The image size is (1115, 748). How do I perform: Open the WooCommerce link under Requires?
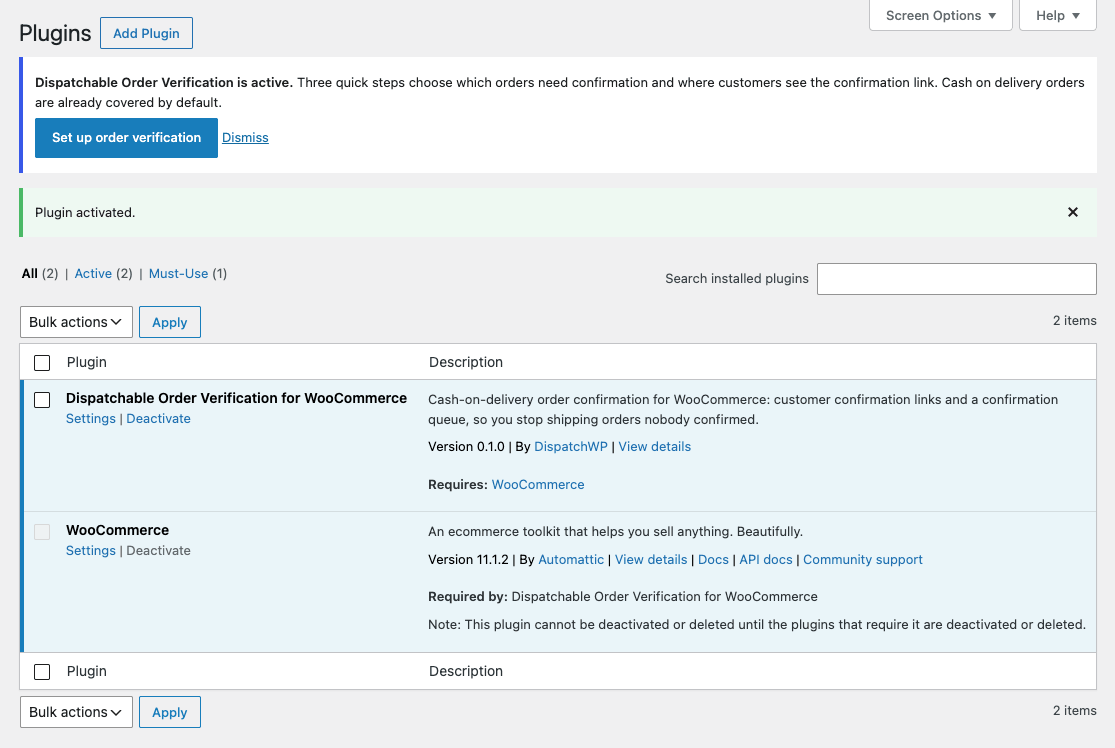pos(538,484)
